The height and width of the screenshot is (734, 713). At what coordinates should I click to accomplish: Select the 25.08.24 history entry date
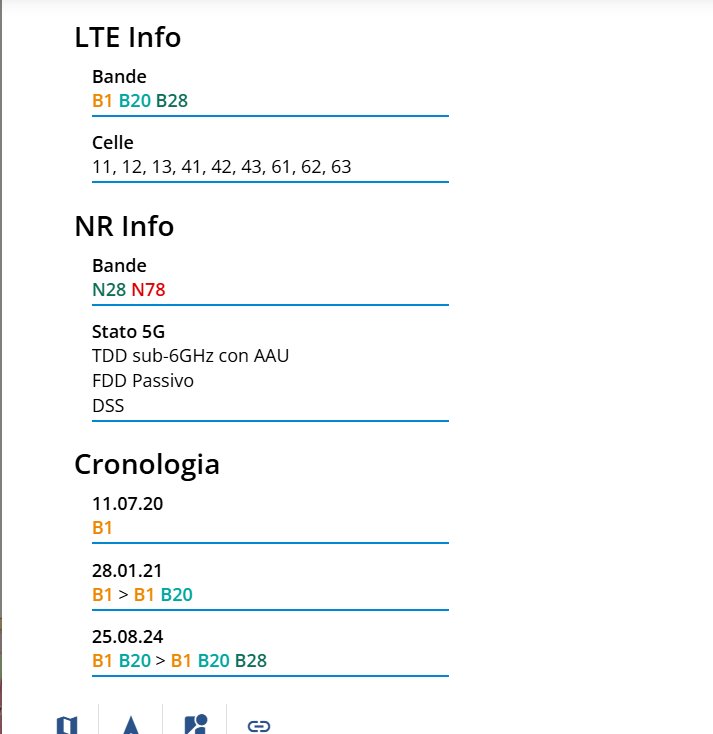pyautogui.click(x=127, y=636)
